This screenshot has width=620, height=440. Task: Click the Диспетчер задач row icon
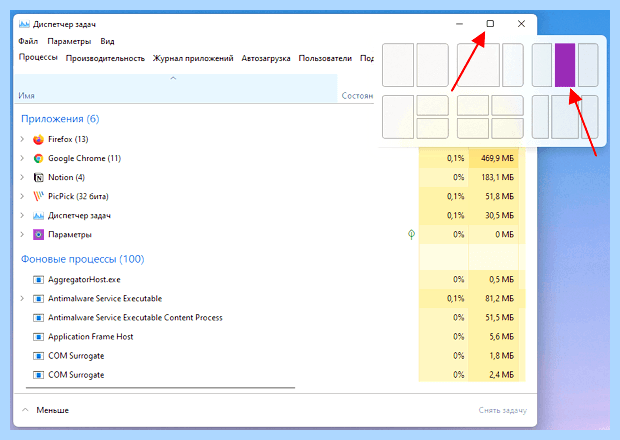(38, 215)
